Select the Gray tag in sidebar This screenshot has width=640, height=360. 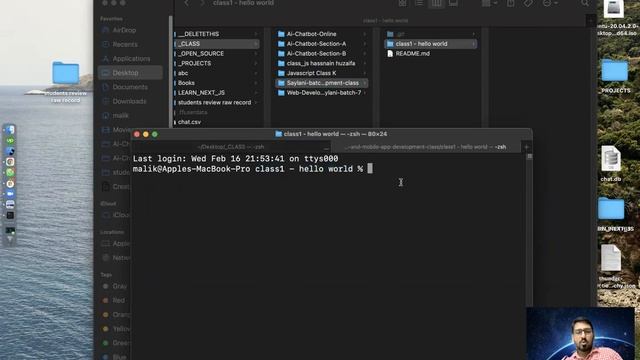tap(114, 286)
